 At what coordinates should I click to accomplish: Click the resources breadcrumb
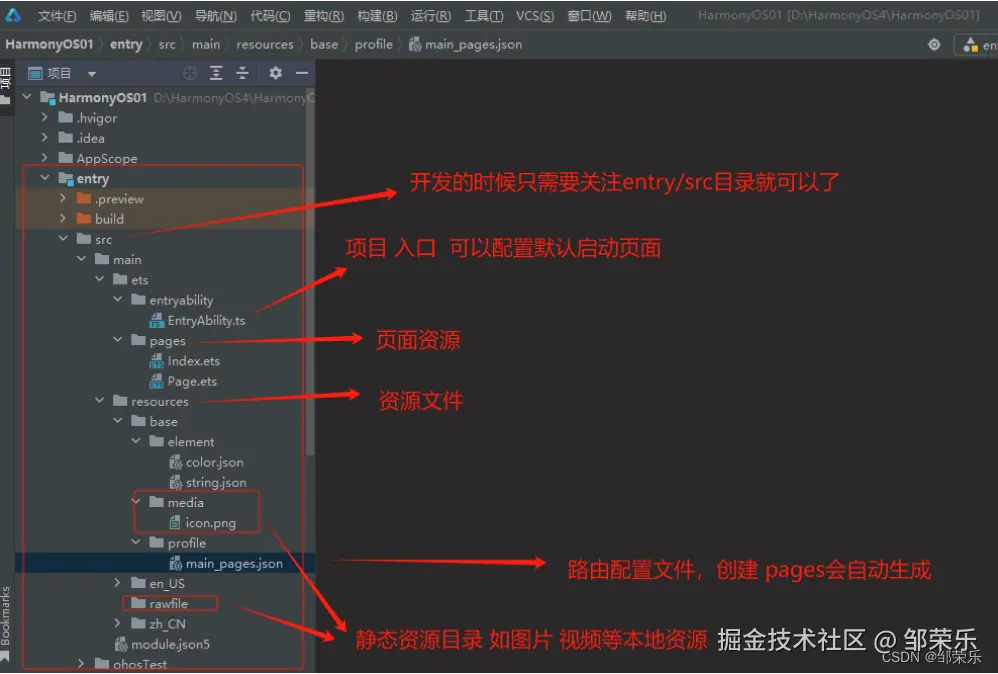265,45
